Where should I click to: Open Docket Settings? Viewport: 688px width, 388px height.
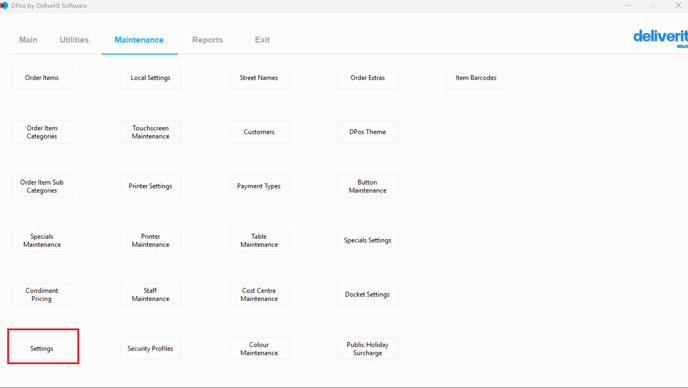click(x=368, y=295)
